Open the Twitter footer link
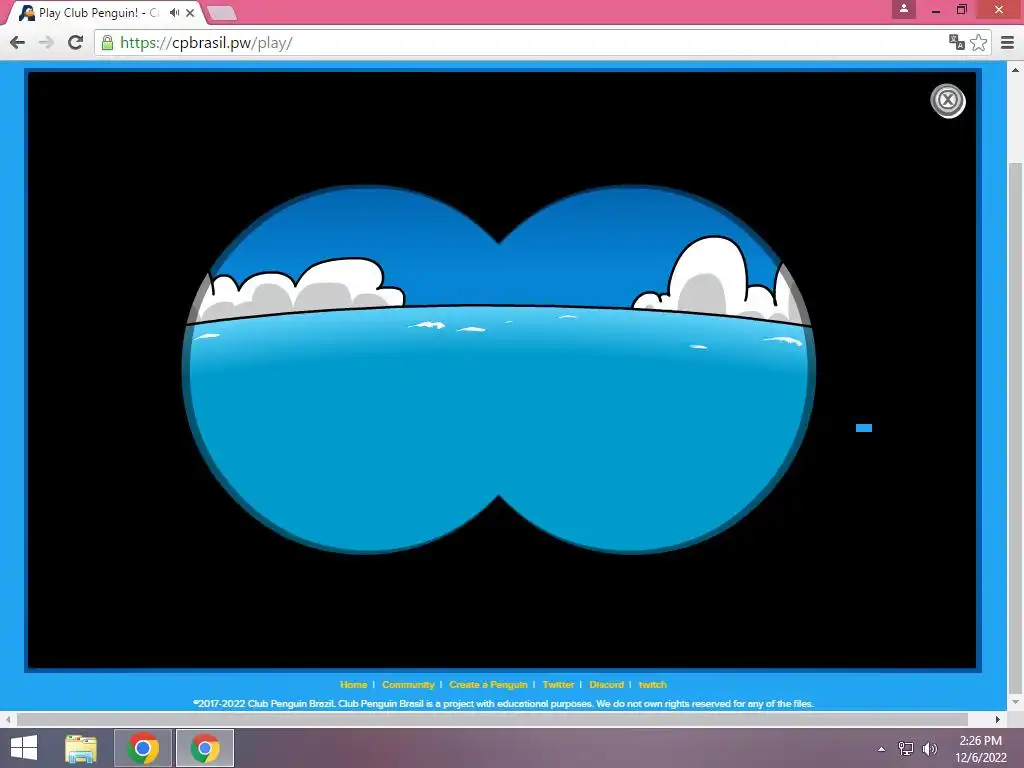This screenshot has height=768, width=1024. point(558,684)
